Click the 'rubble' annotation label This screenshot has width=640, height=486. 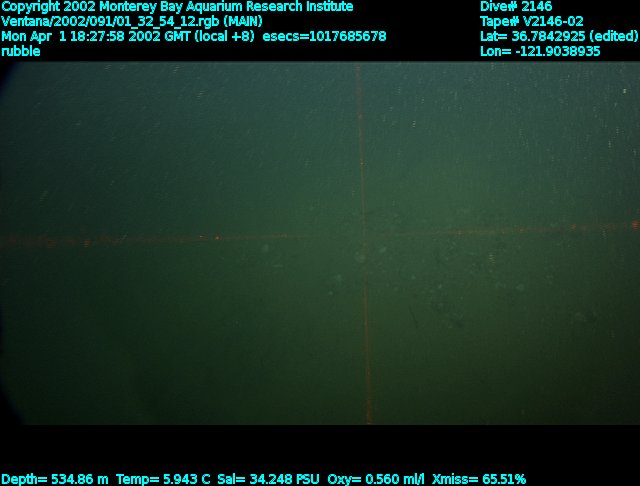21,51
